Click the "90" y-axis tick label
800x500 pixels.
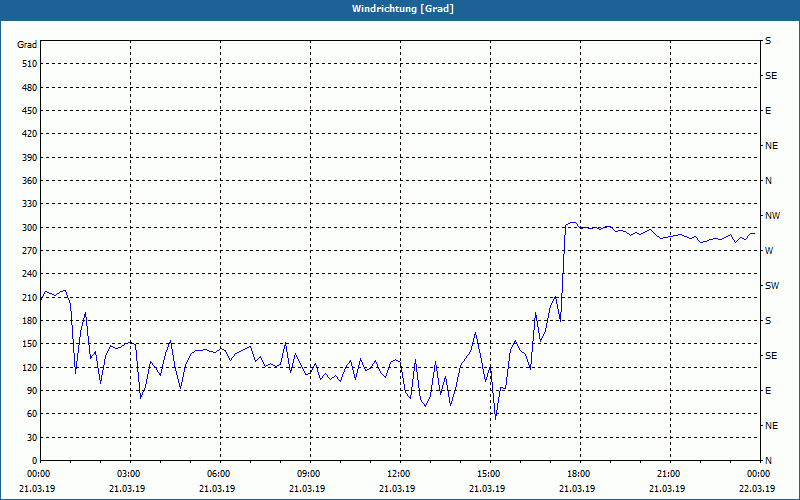point(32,391)
